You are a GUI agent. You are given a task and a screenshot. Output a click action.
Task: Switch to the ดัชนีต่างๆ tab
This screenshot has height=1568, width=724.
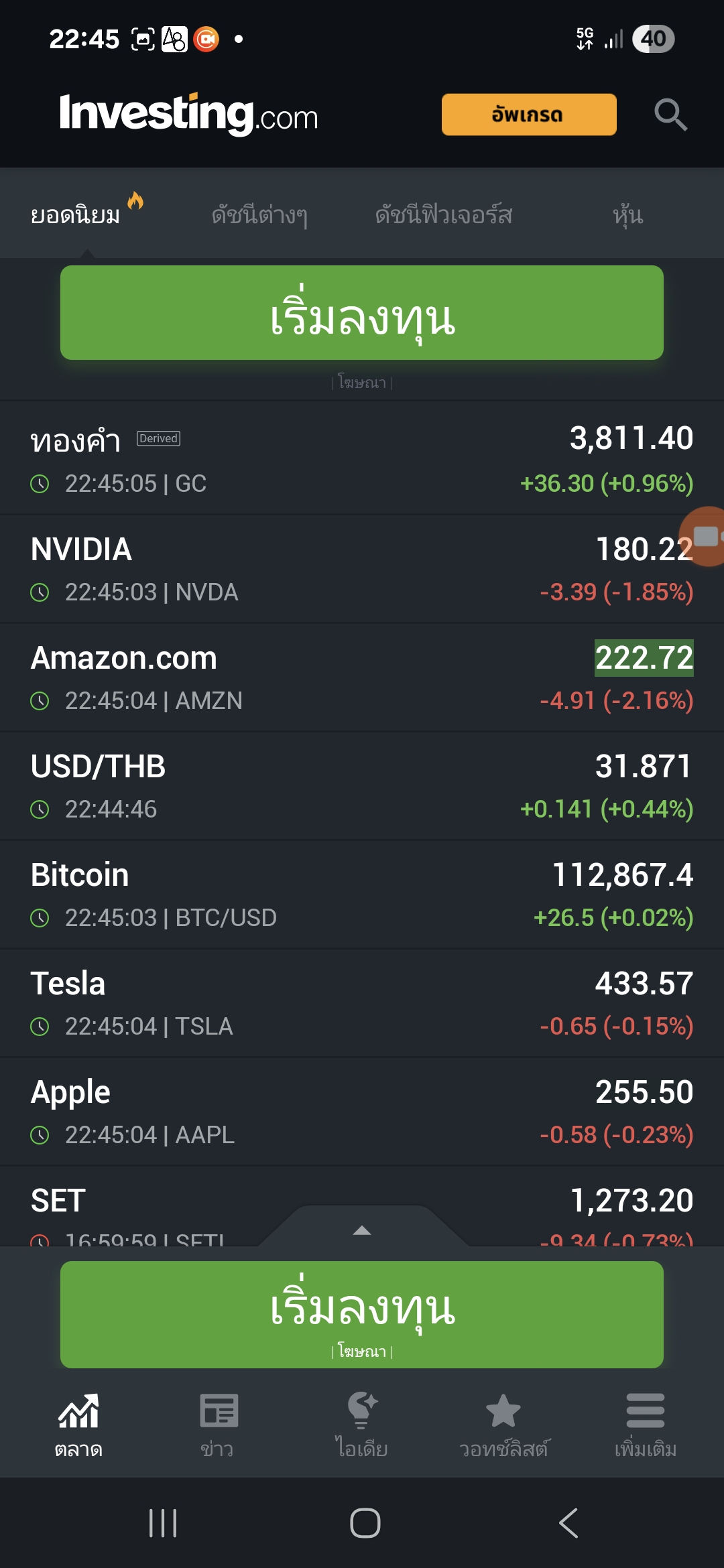coord(259,215)
